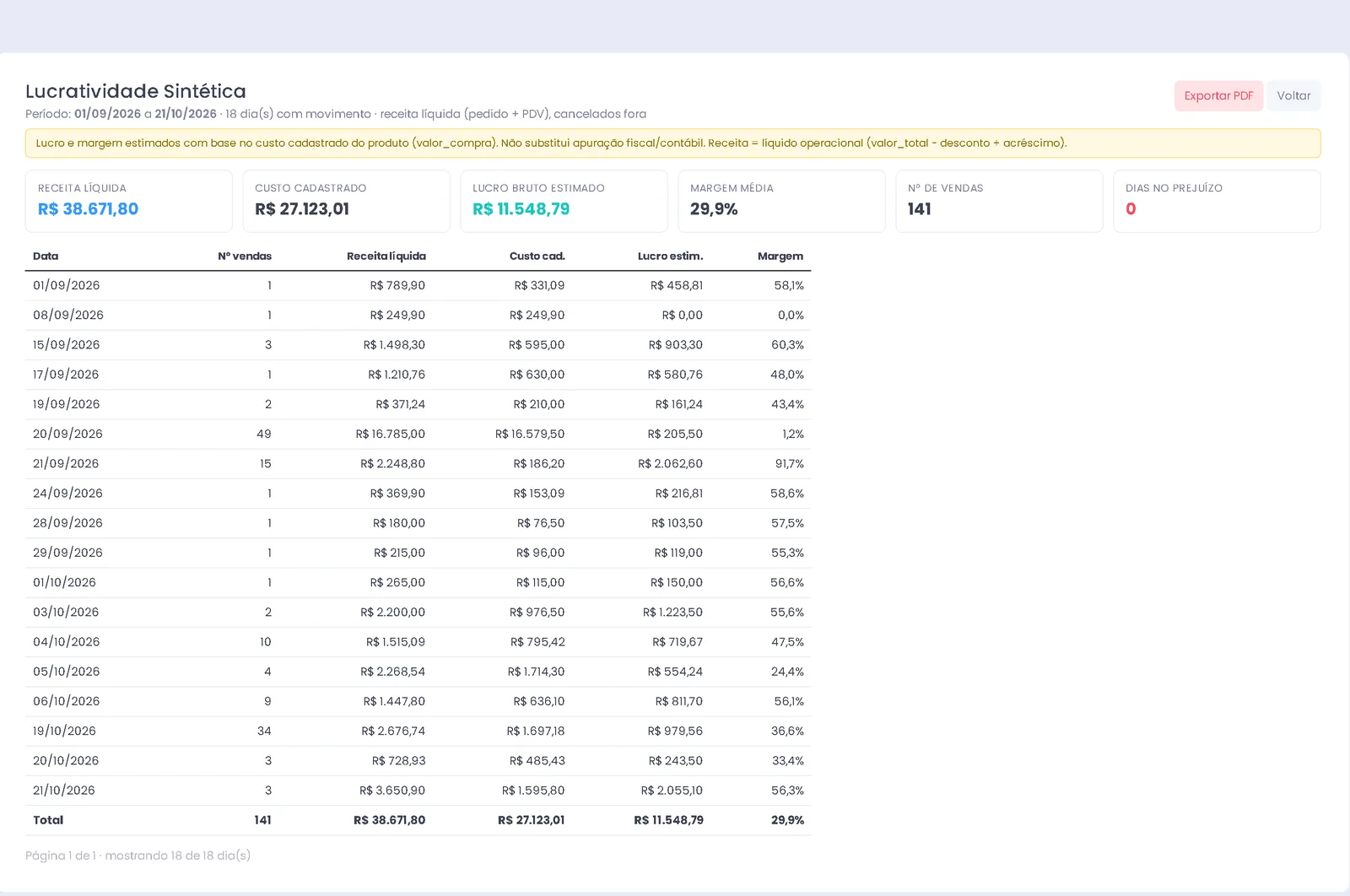Click receita value R$ 2.268,54

393,672
